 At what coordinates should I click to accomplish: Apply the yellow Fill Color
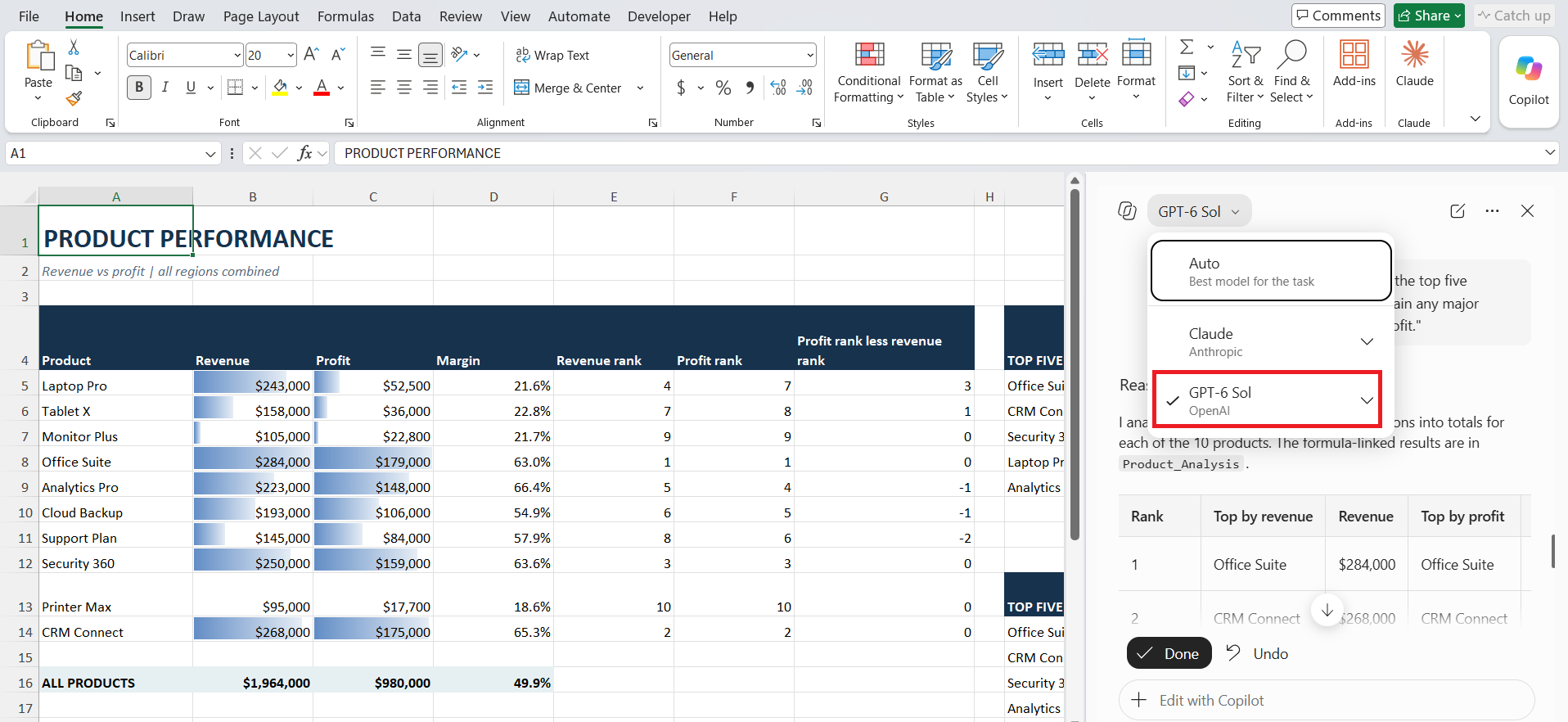pyautogui.click(x=281, y=87)
